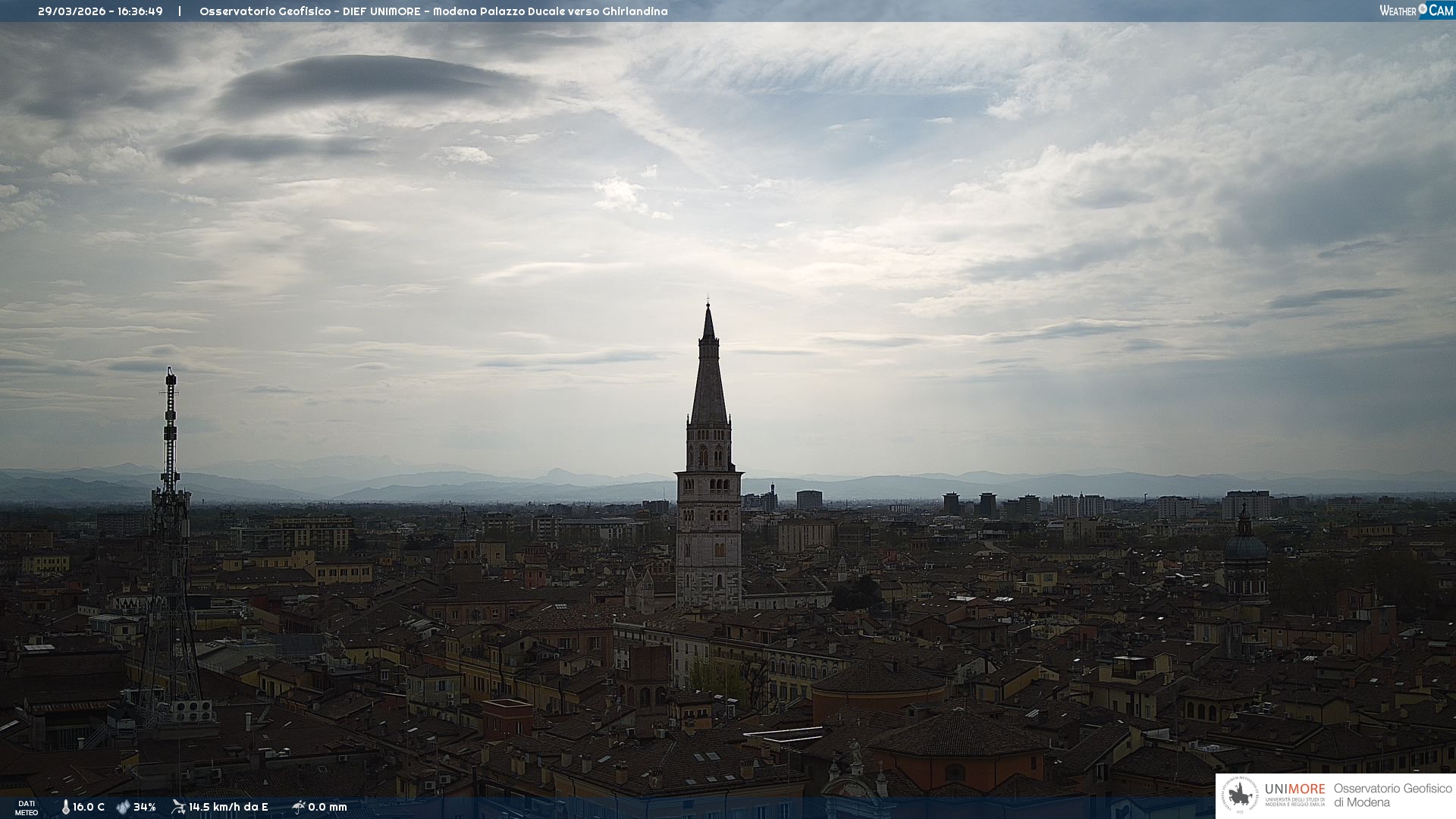Click the UNIMORE university name text
Image resolution: width=1456 pixels, height=819 pixels.
click(1294, 789)
